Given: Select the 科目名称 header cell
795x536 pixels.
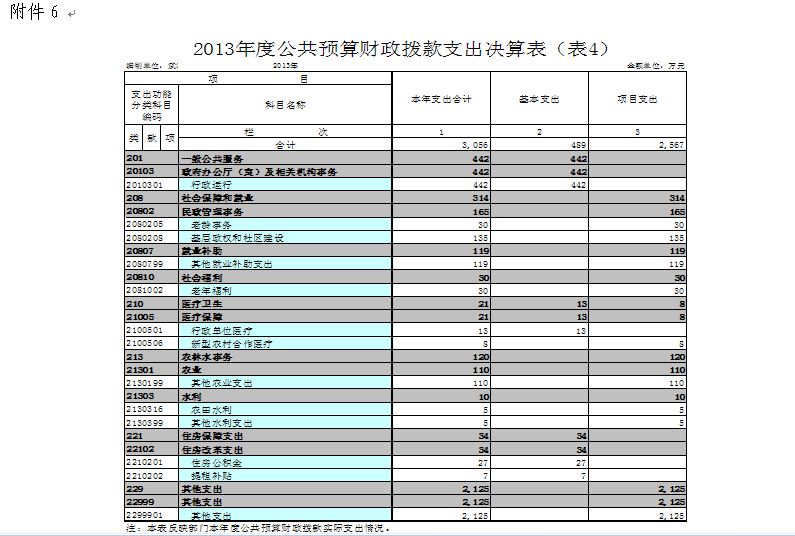Looking at the screenshot, I should (x=285, y=104).
